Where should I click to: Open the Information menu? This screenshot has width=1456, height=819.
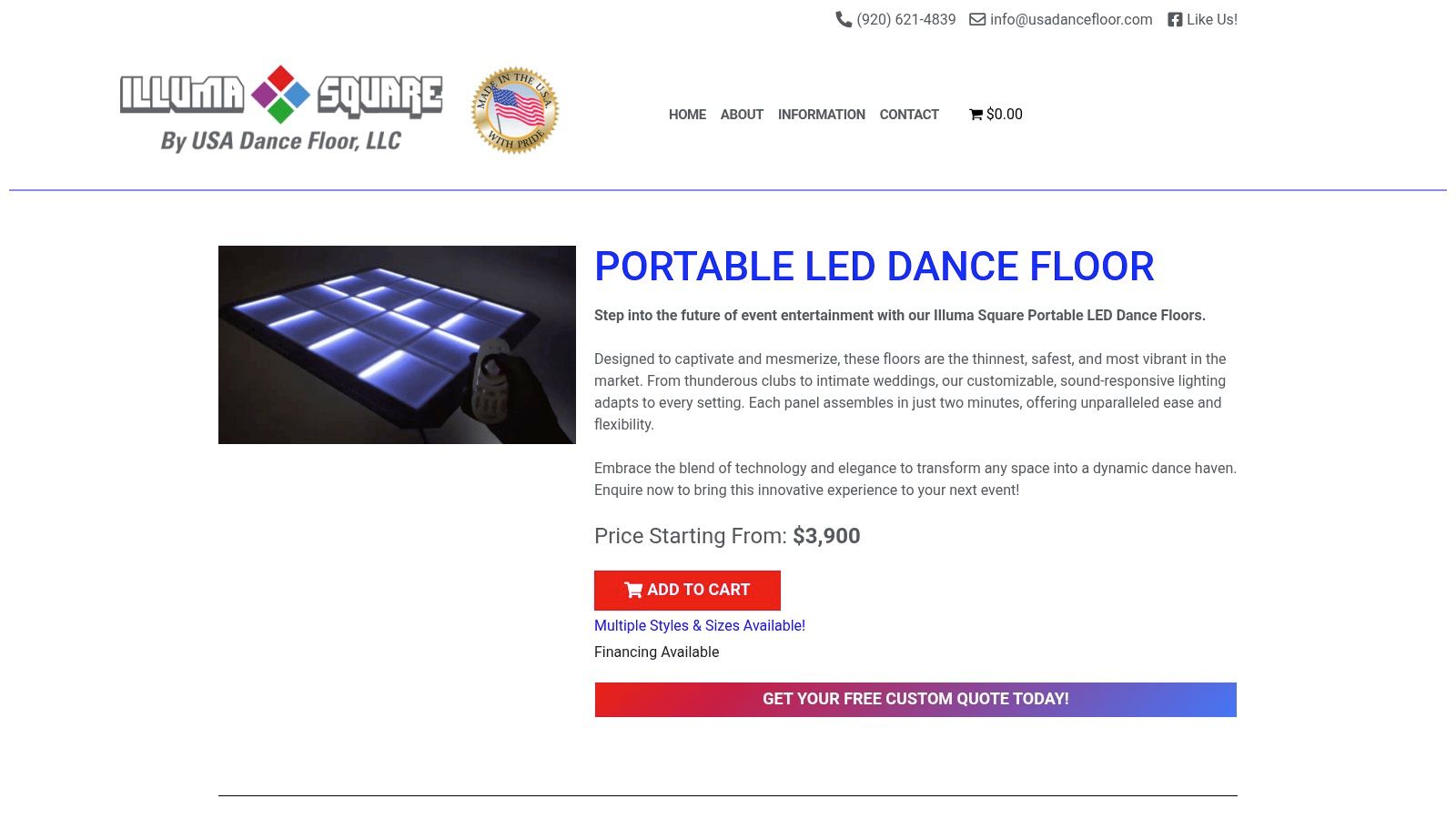point(821,115)
